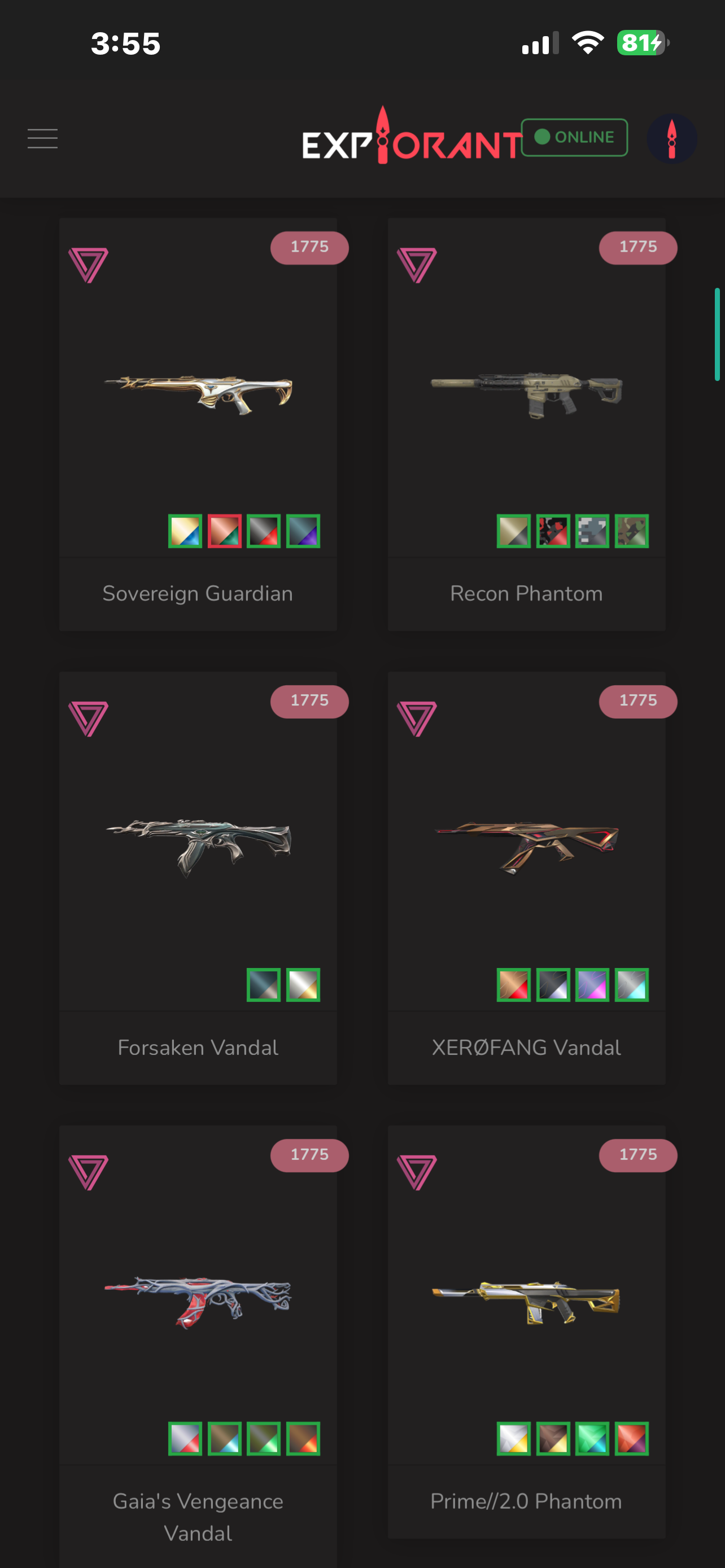
Task: Click the Prime//2.0 Phantom name label
Action: 527,1501
